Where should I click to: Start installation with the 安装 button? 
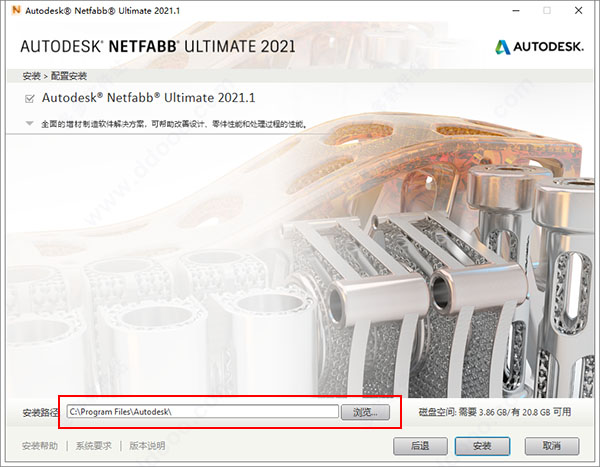pyautogui.click(x=482, y=446)
